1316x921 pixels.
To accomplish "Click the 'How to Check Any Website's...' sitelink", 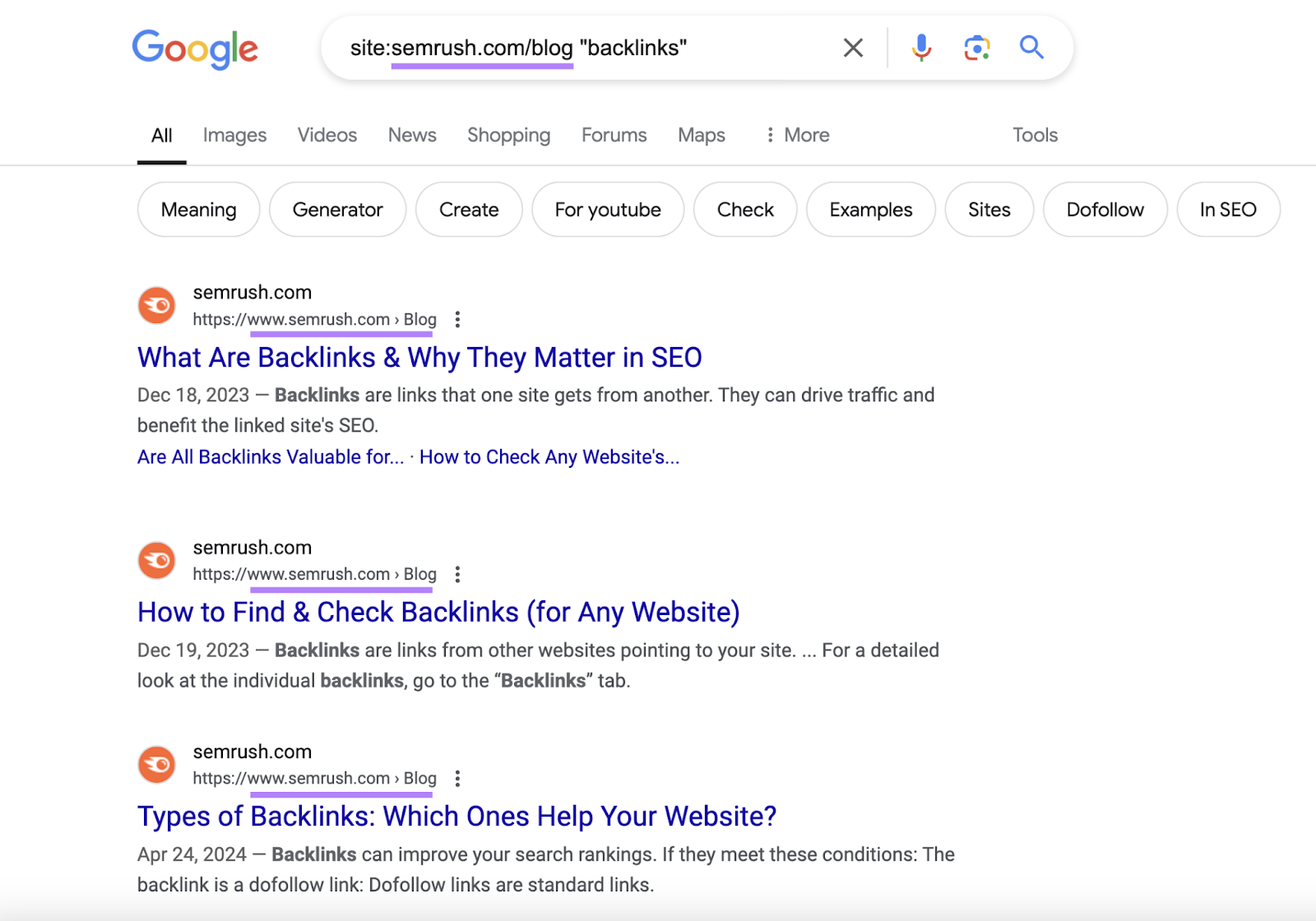I will click(x=549, y=456).
